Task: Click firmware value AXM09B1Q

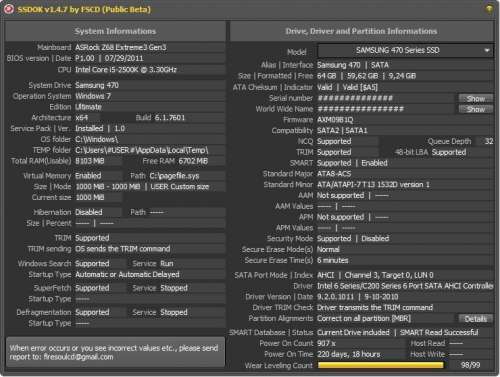Action: 335,120
